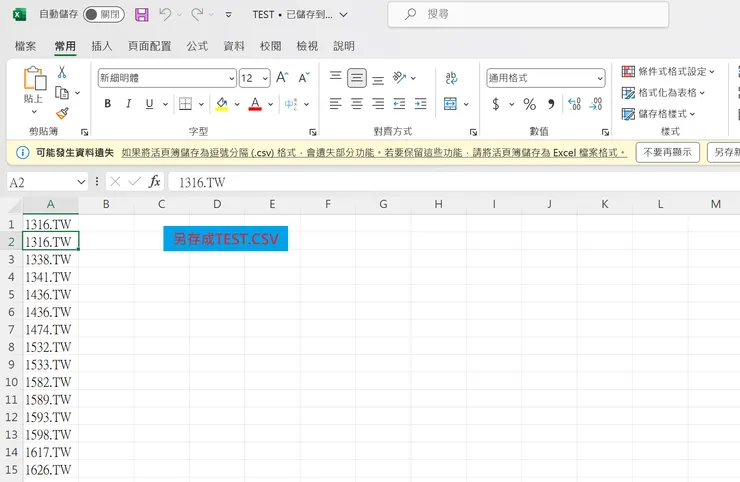Expand the number format combo box
Viewport: 740px width, 482px height.
click(x=600, y=78)
